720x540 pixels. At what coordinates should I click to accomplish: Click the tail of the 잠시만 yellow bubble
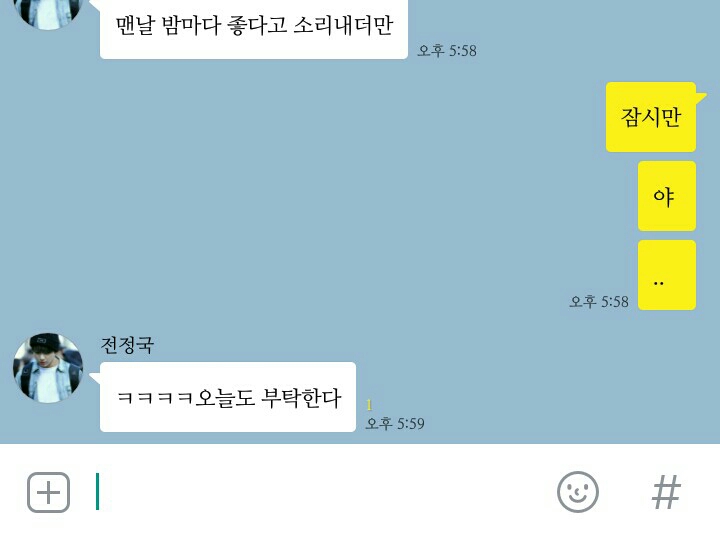[701, 96]
